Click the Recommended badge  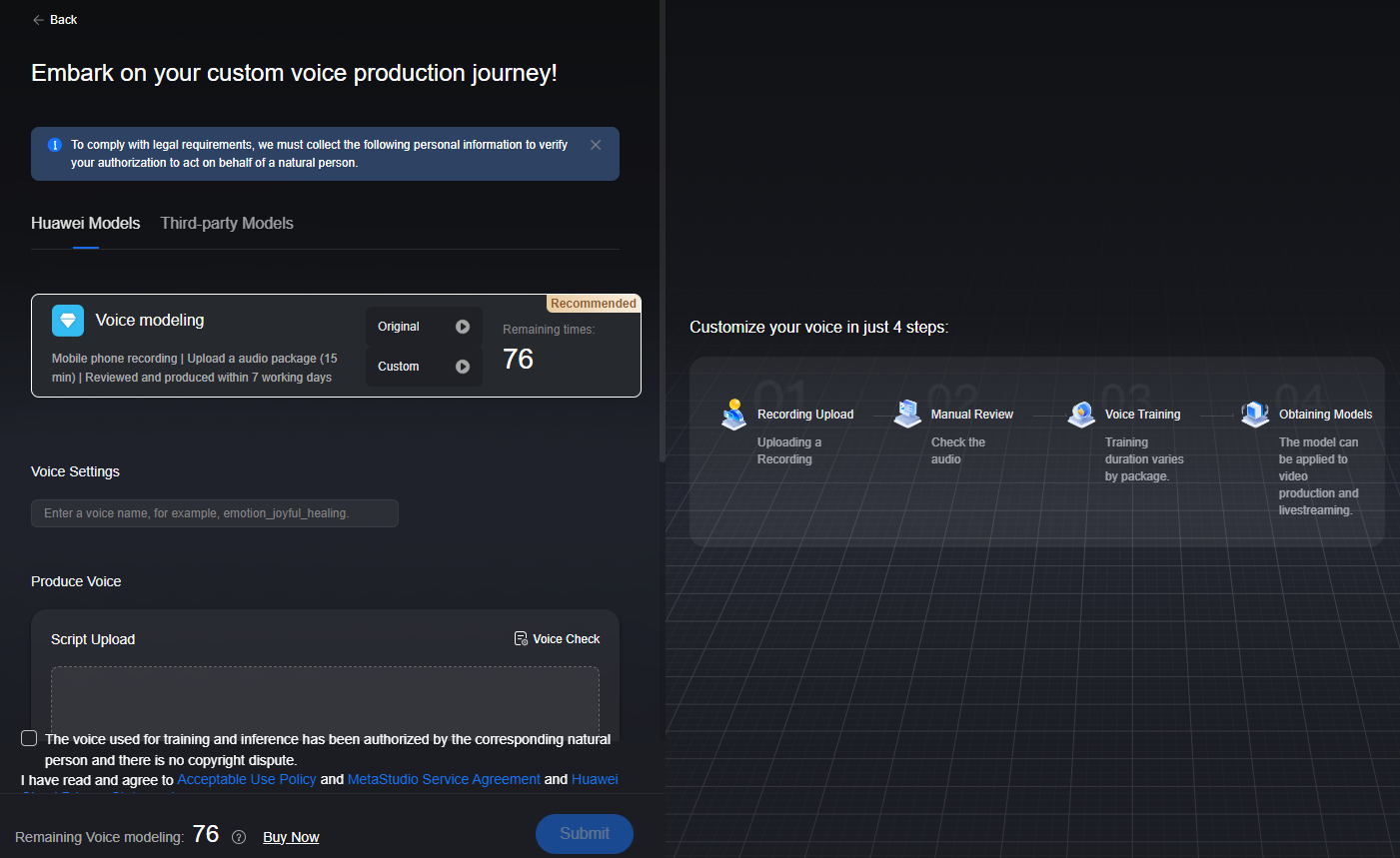click(x=594, y=304)
